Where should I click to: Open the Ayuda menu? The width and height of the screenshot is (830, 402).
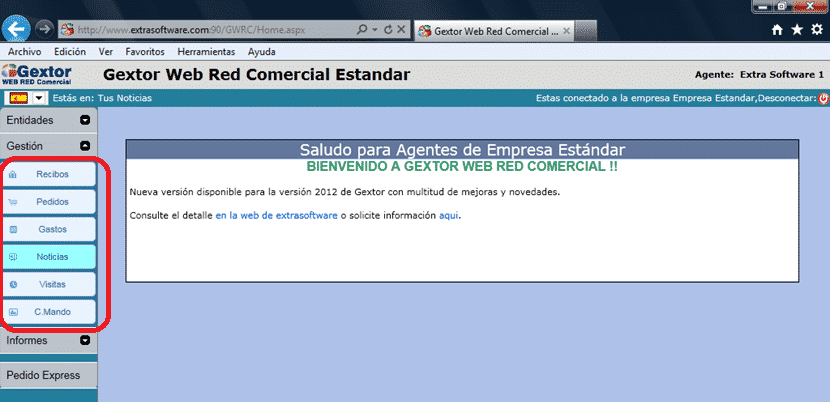pyautogui.click(x=261, y=52)
